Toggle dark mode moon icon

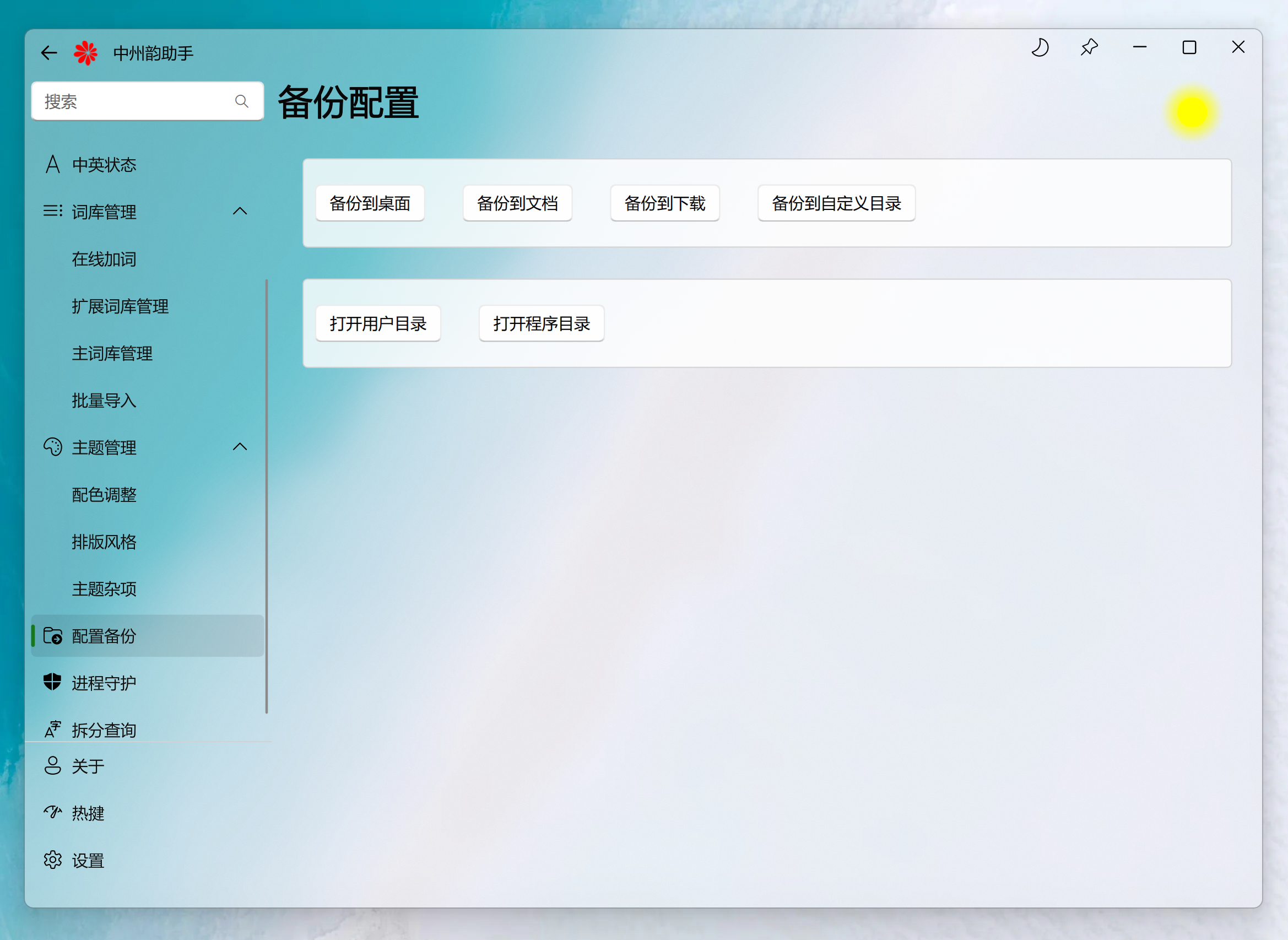(x=1040, y=47)
